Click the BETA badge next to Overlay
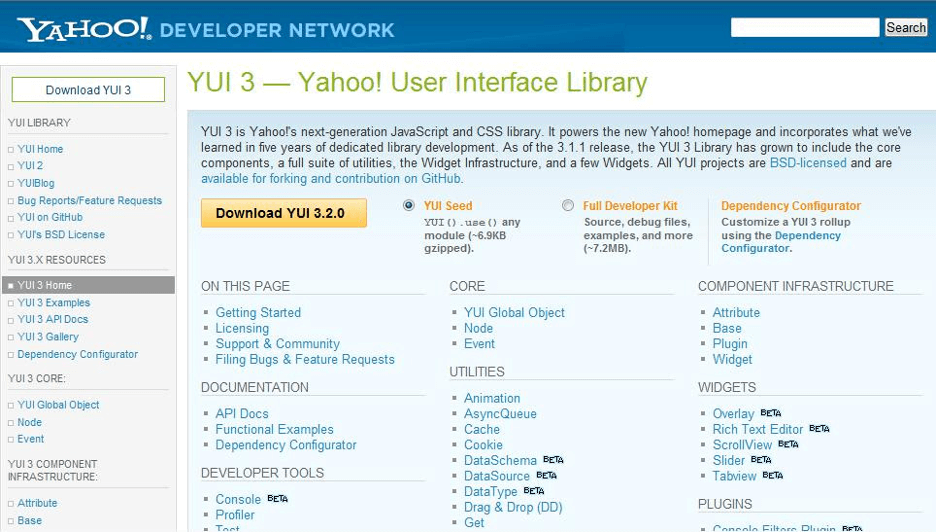Viewport: 936px width, 532px height. pyautogui.click(x=771, y=413)
